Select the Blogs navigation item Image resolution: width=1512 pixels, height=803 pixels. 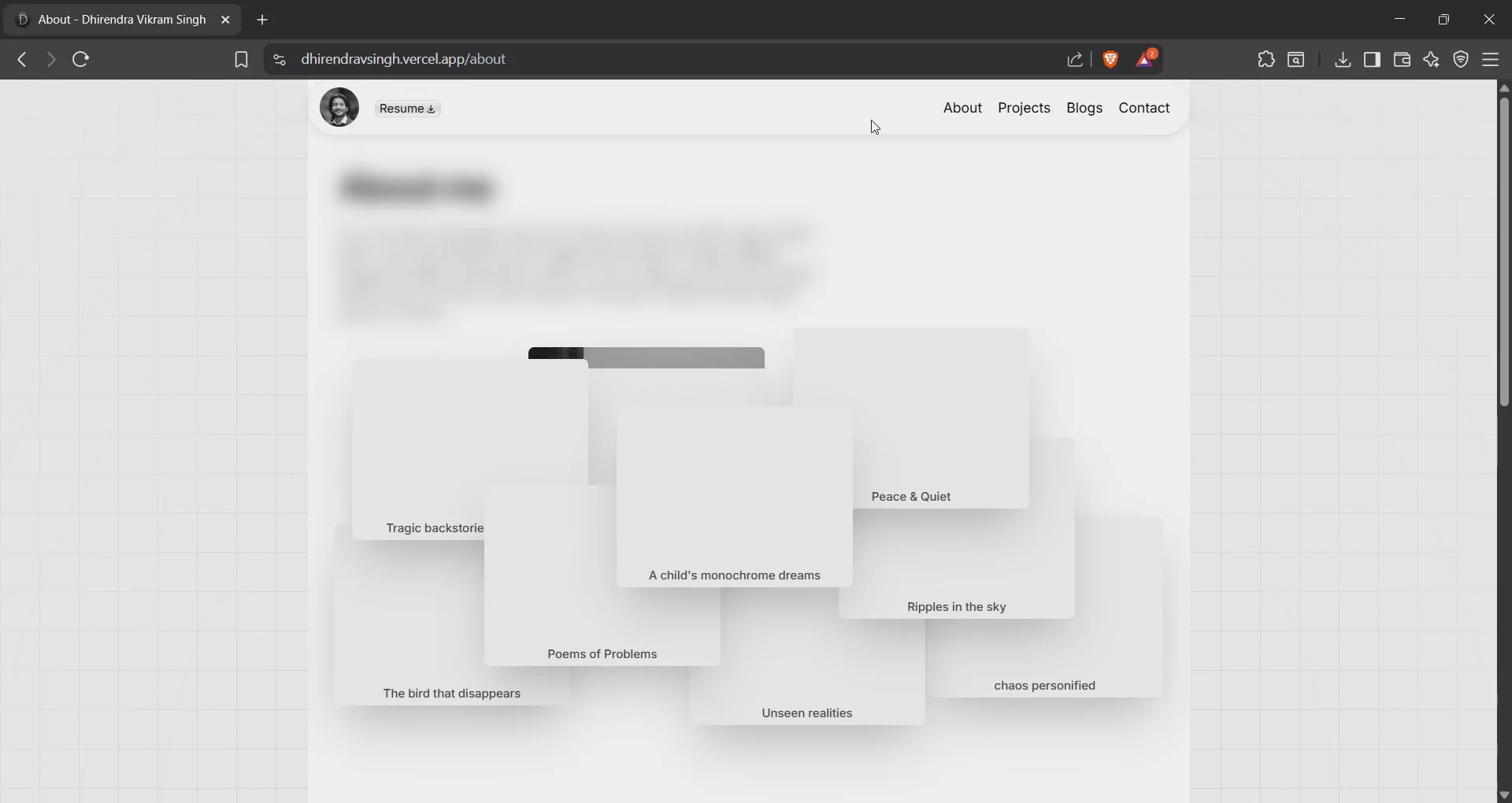pyautogui.click(x=1084, y=108)
